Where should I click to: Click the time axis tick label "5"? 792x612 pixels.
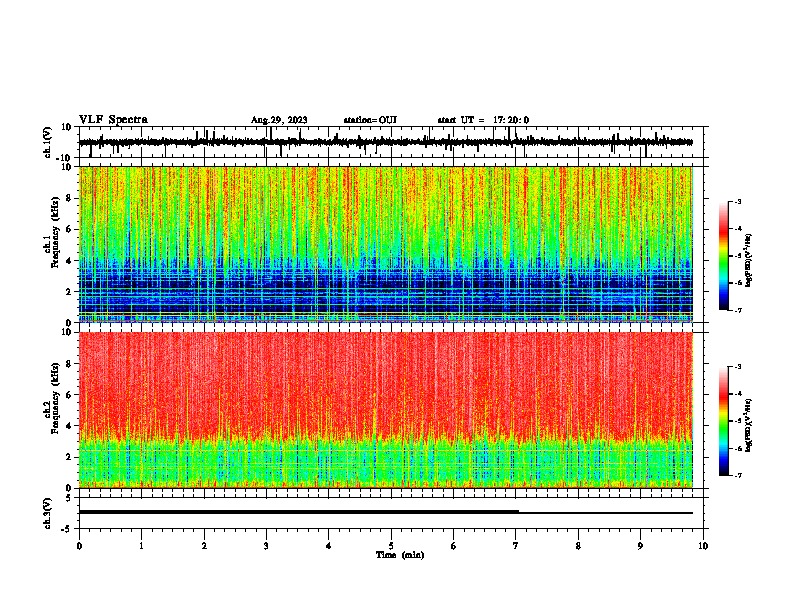pyautogui.click(x=391, y=546)
